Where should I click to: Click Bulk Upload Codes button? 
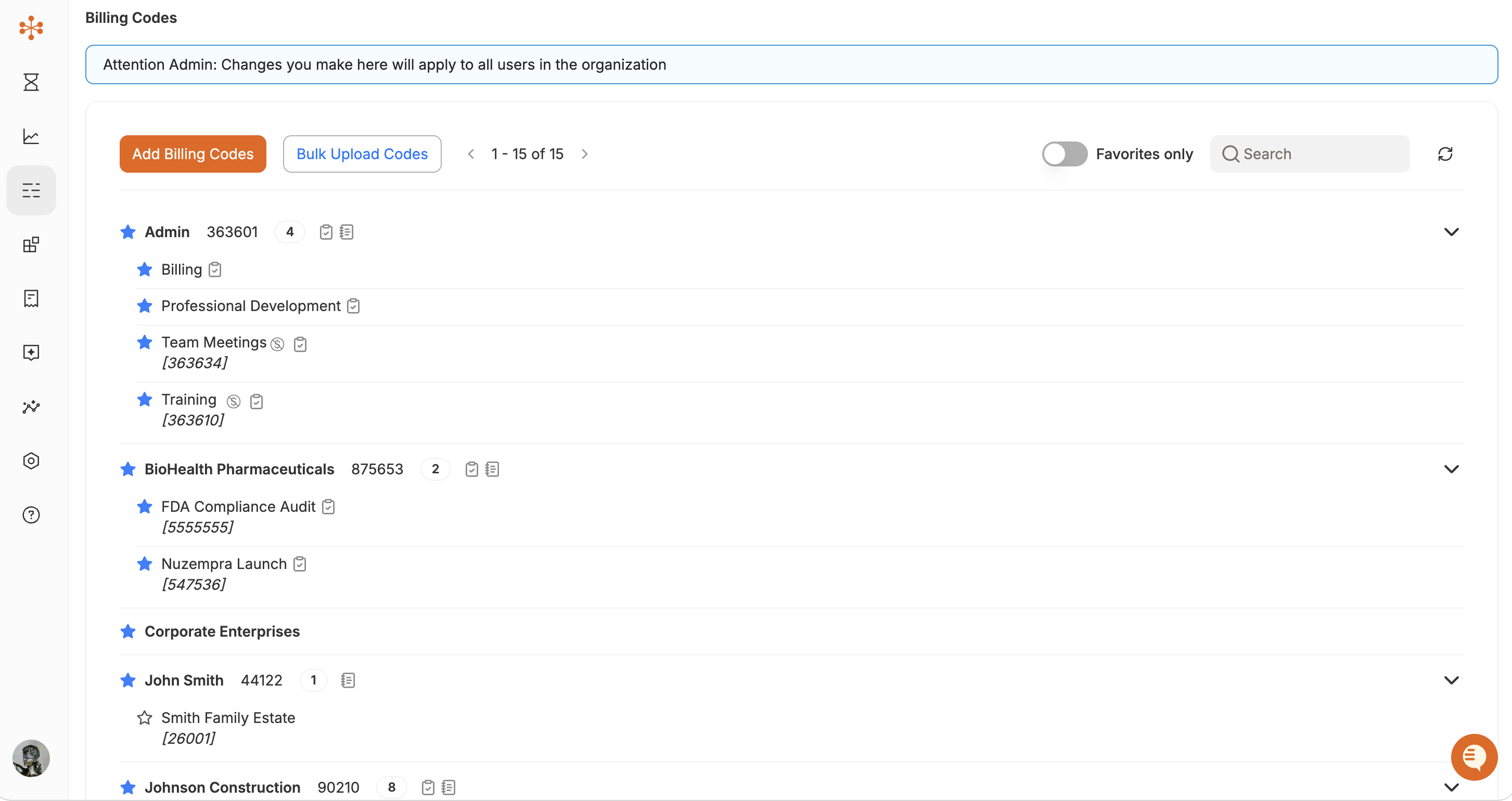tap(362, 154)
